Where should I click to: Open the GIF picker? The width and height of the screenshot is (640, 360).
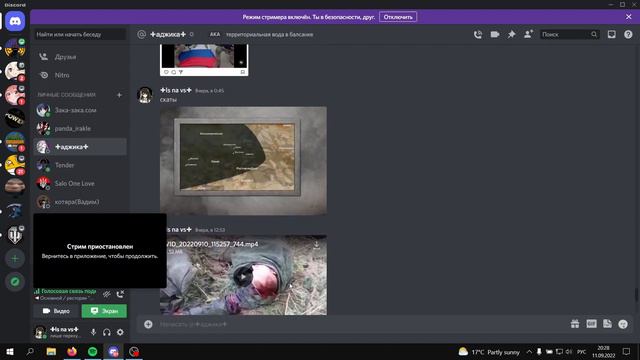click(x=591, y=324)
